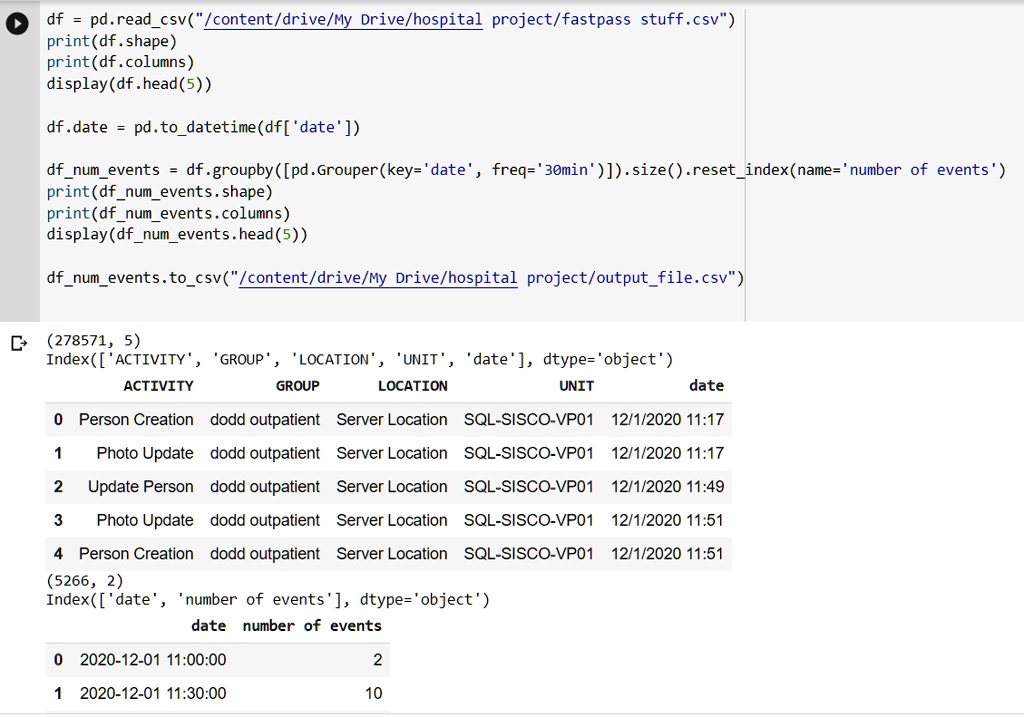Select the Person Creation cell in row 0
This screenshot has height=717, width=1024.
pyautogui.click(x=136, y=419)
